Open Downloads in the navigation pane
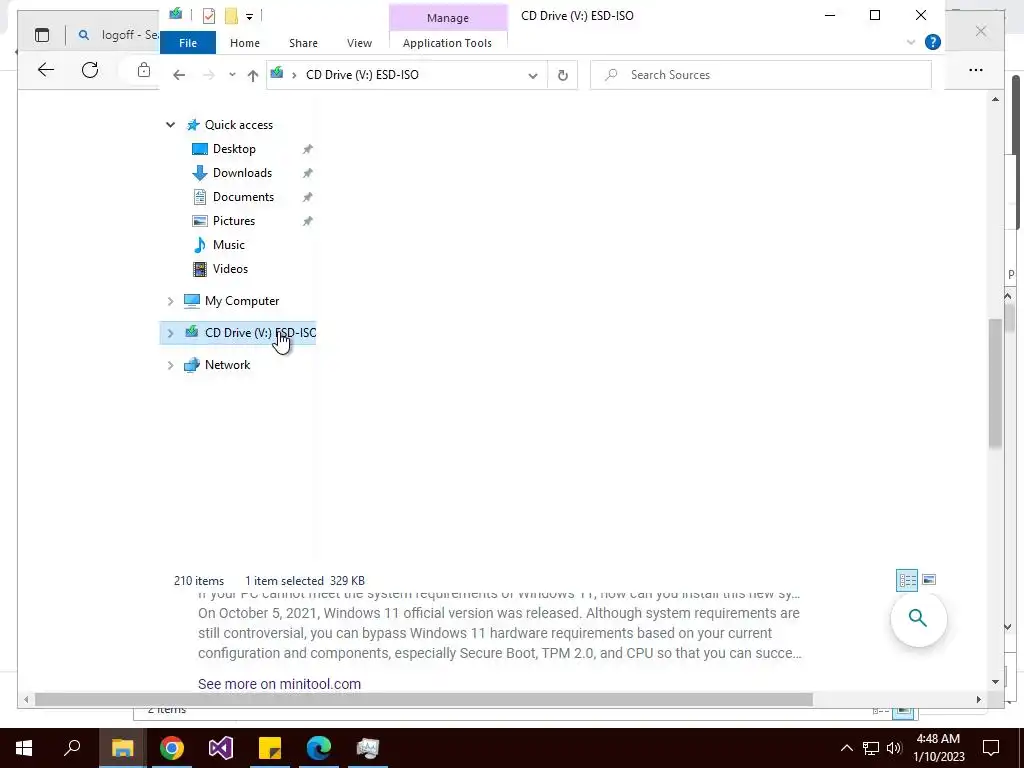The width and height of the screenshot is (1024, 768). tap(242, 173)
